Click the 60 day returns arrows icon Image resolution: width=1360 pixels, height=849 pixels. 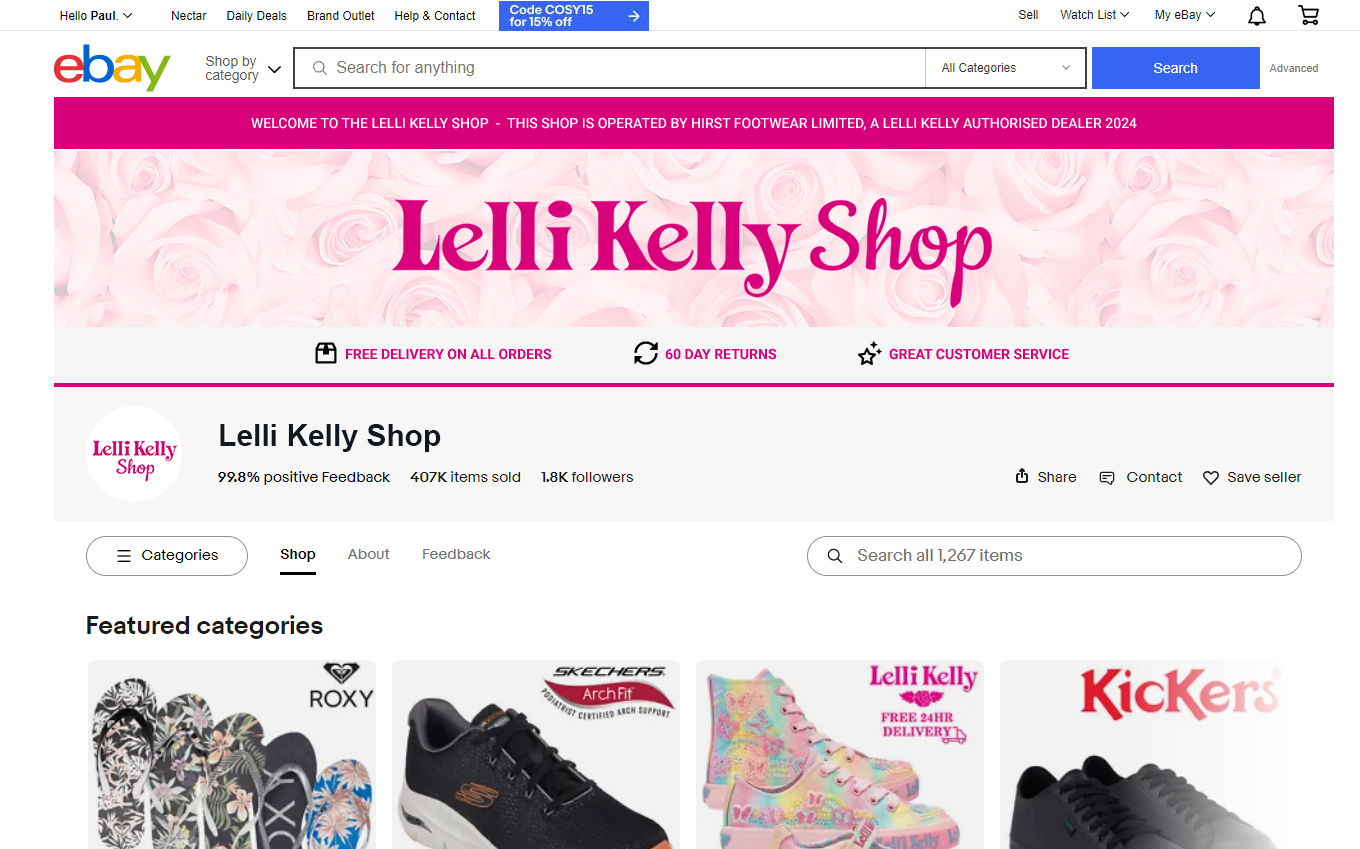646,353
